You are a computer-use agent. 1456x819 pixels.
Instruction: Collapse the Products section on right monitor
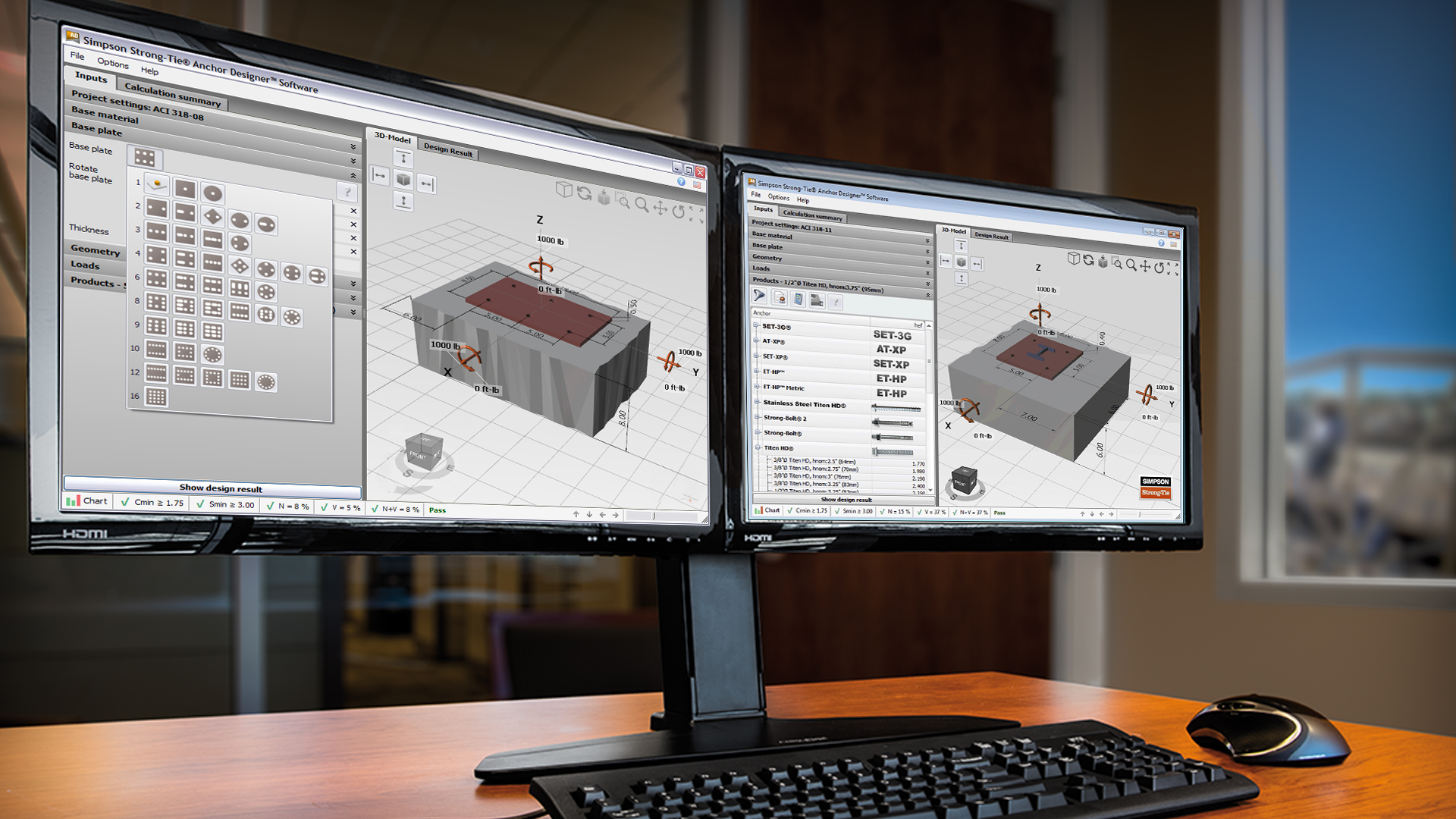pos(927,294)
